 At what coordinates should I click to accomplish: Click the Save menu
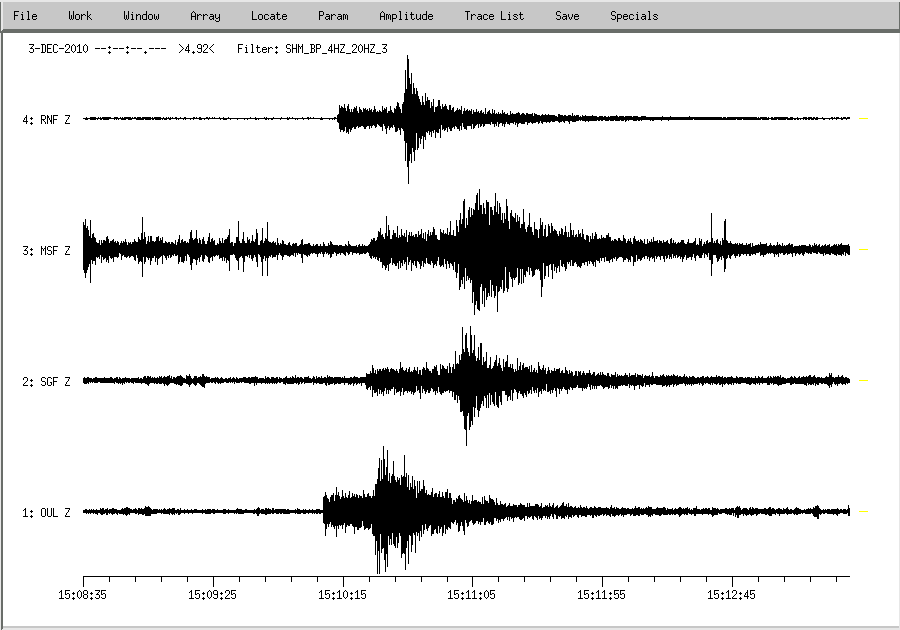click(x=567, y=16)
